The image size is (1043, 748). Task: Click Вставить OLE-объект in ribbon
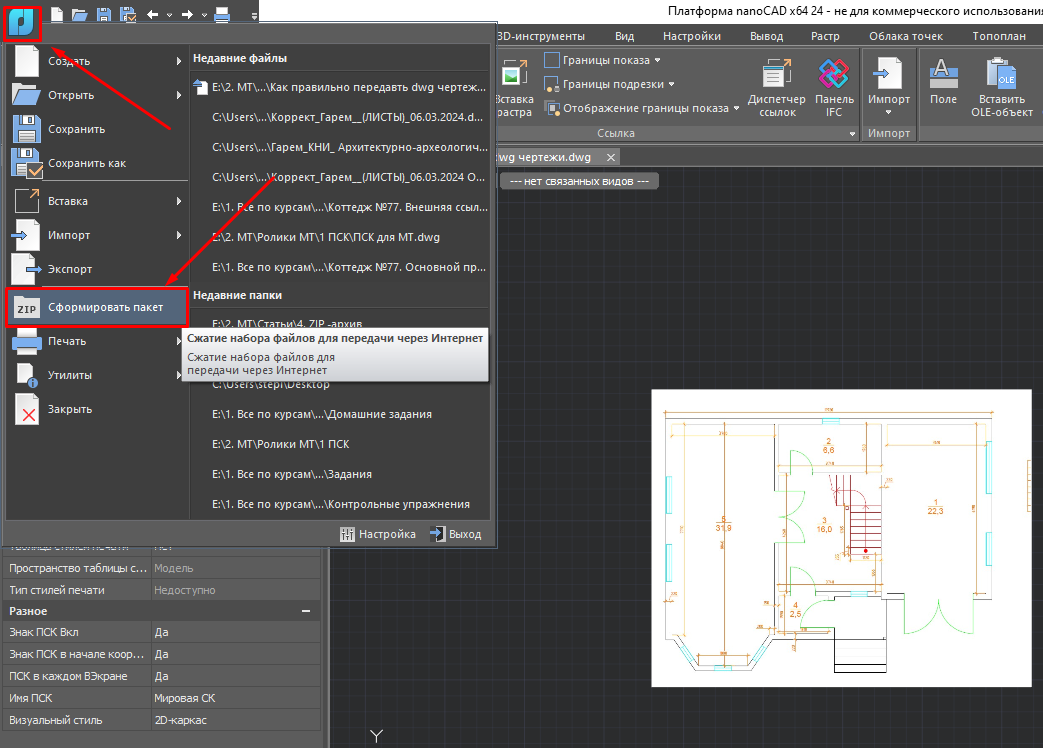coord(1001,88)
